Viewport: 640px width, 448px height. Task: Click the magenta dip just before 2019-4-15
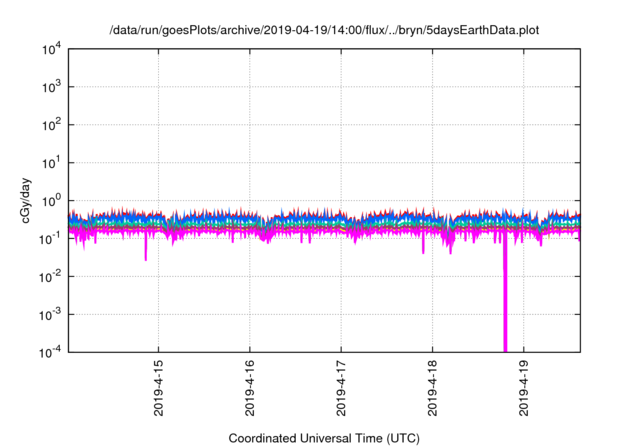pyautogui.click(x=146, y=248)
